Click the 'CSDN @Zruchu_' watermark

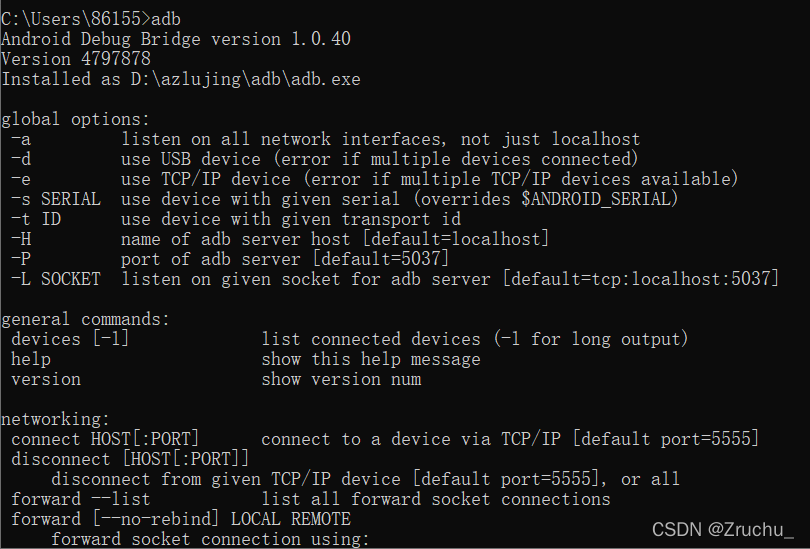click(x=723, y=529)
